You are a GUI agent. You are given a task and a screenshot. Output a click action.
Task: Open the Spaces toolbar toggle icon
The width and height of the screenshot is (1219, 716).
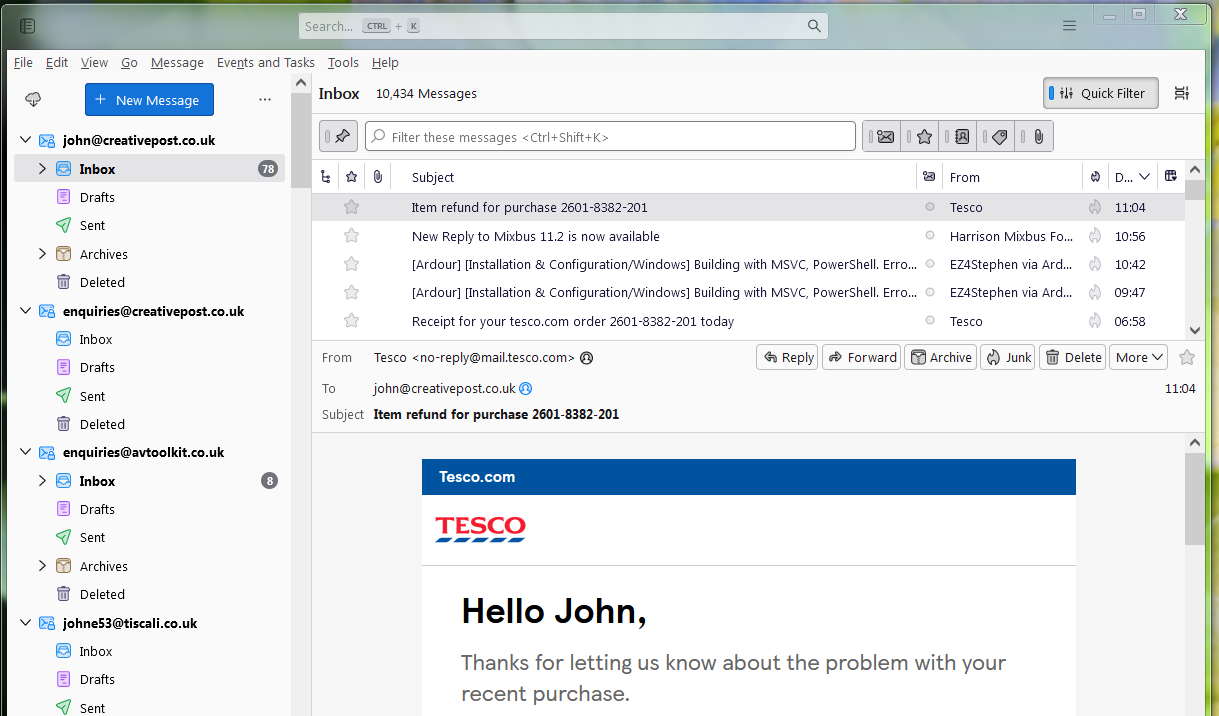[x=27, y=26]
